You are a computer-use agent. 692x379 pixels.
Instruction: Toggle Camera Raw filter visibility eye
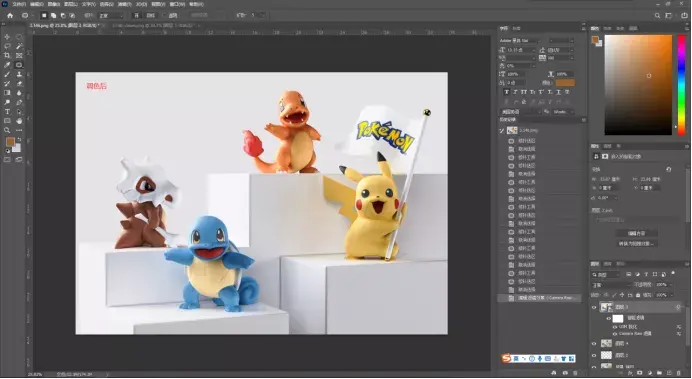pyautogui.click(x=615, y=334)
